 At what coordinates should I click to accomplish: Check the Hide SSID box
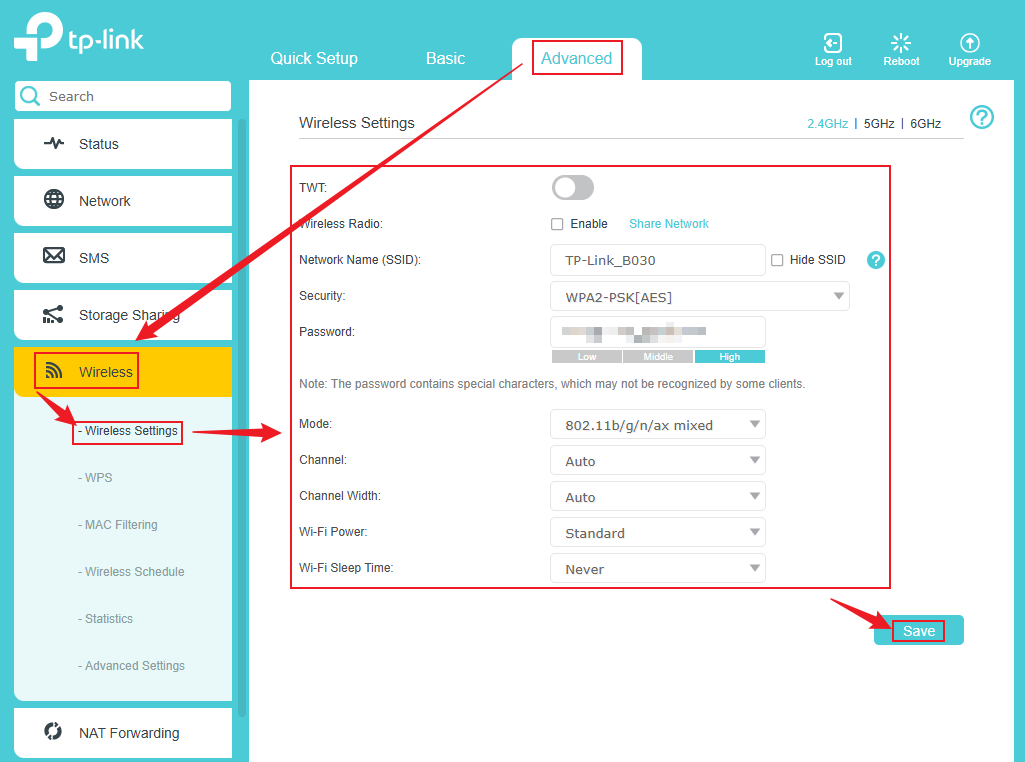pos(777,260)
